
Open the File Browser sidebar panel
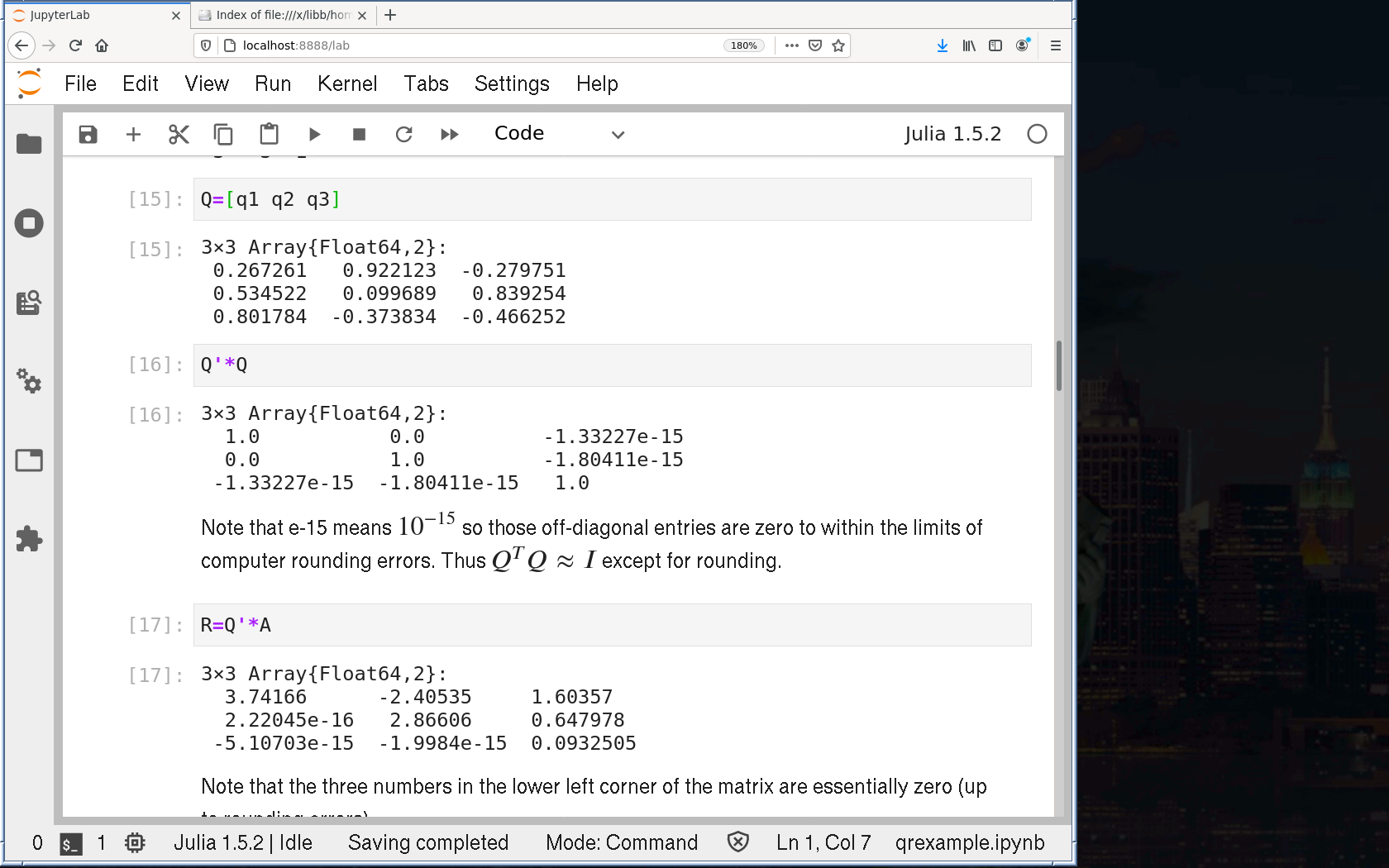pyautogui.click(x=29, y=144)
